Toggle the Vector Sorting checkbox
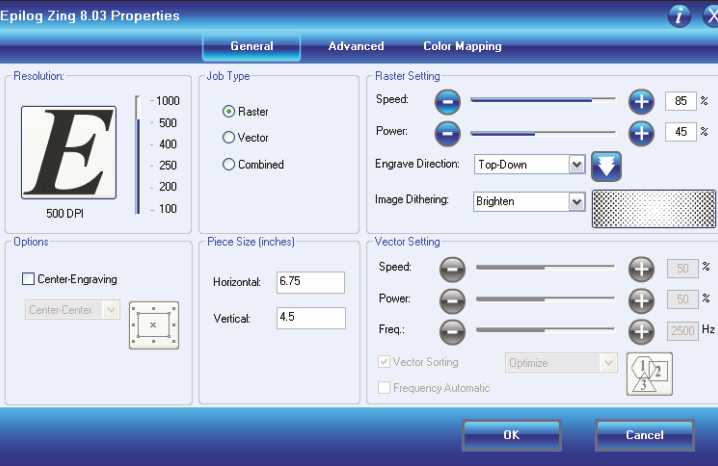 pos(384,362)
